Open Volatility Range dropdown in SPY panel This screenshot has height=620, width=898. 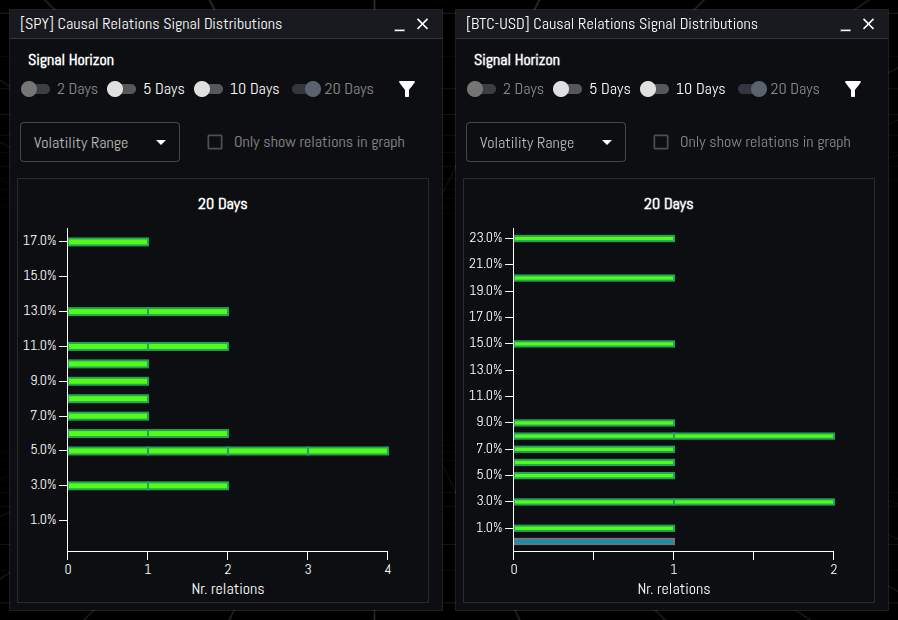click(100, 142)
